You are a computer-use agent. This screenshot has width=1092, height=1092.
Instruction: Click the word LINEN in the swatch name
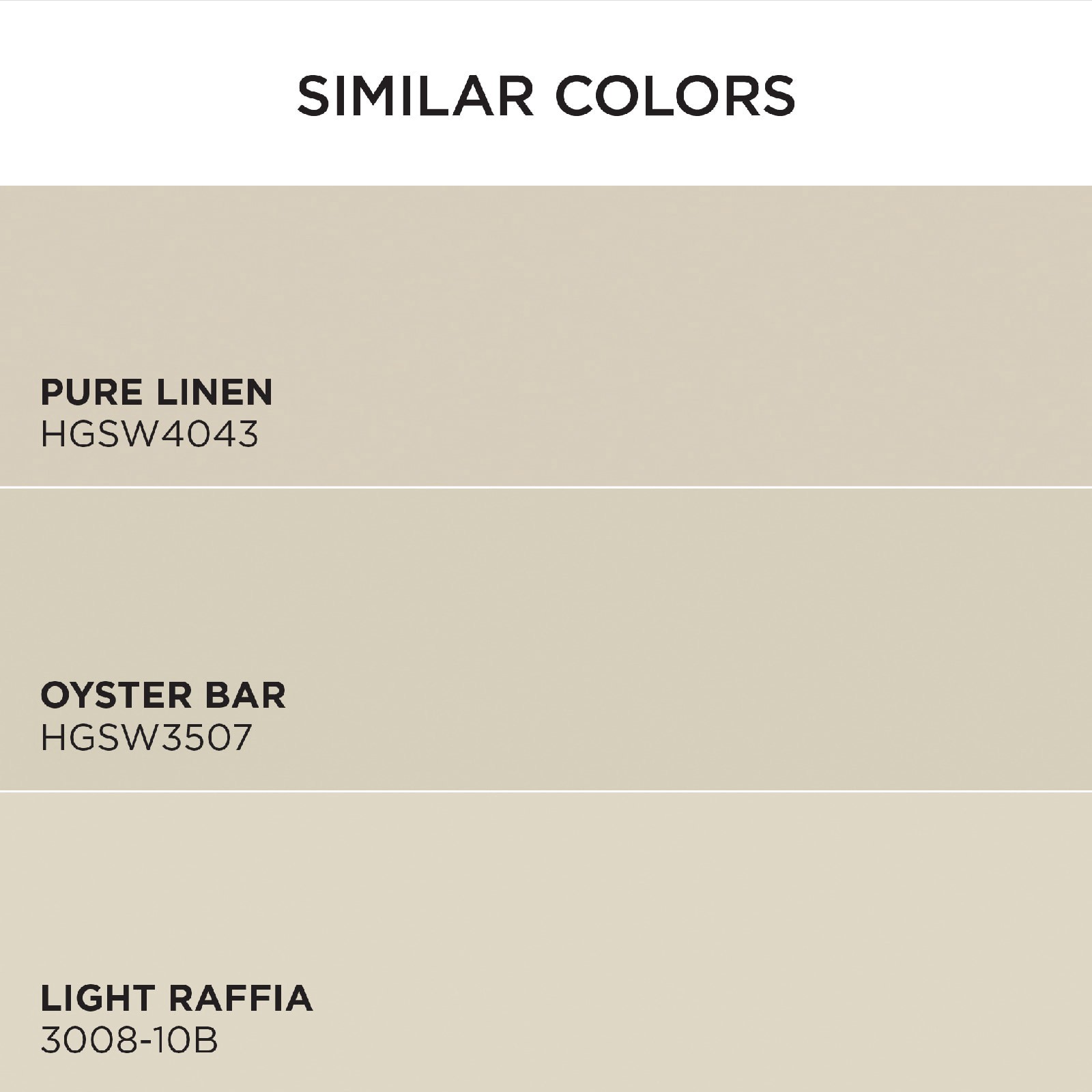point(214,392)
